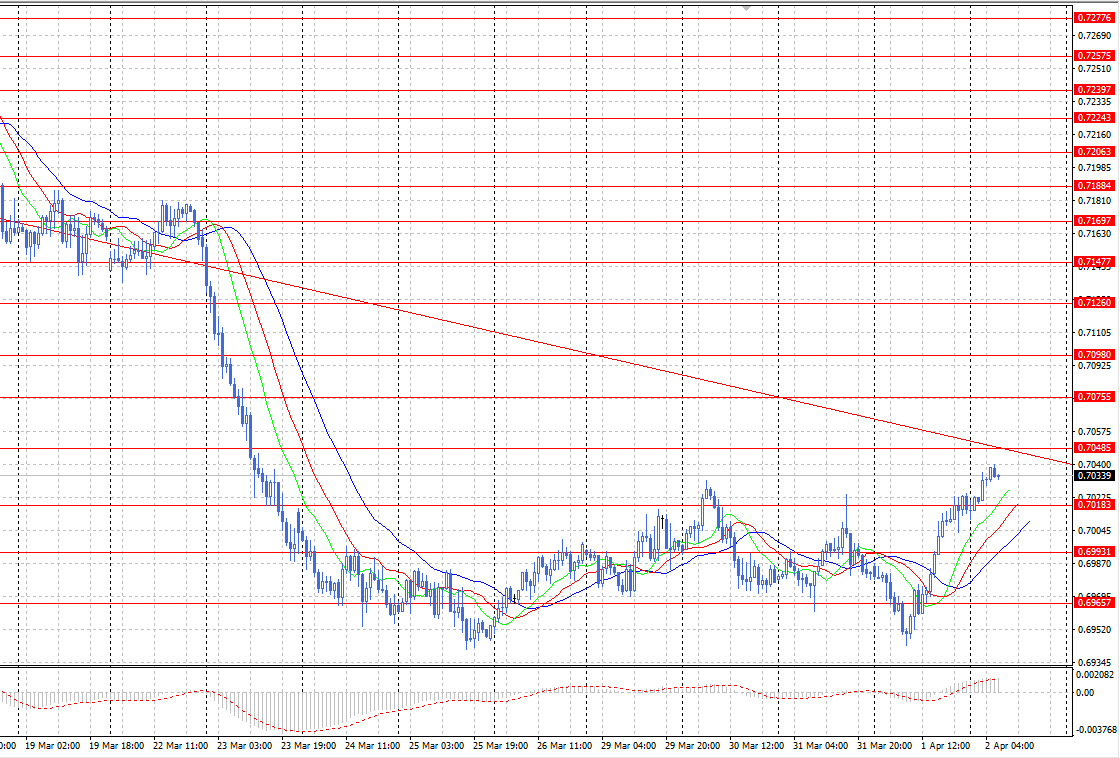Select the 0.72160 price scale value
This screenshot has height=758, width=1120.
tap(1094, 135)
